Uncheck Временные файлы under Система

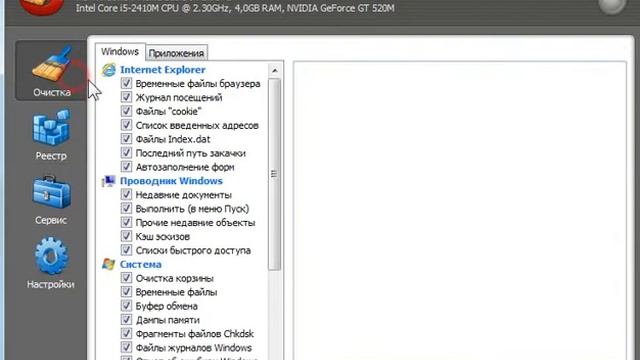(x=127, y=292)
